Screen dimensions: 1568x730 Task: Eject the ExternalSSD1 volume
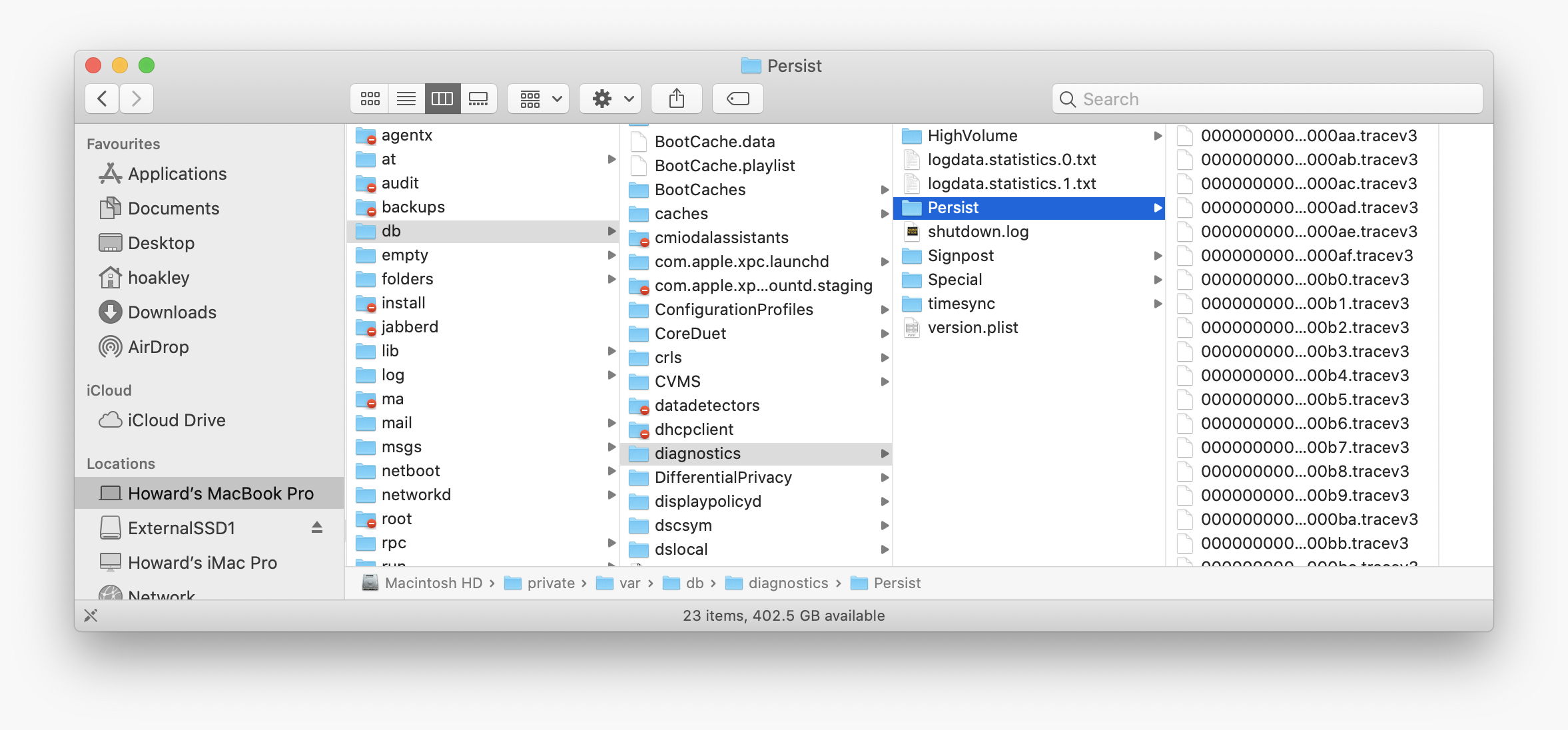pyautogui.click(x=317, y=528)
